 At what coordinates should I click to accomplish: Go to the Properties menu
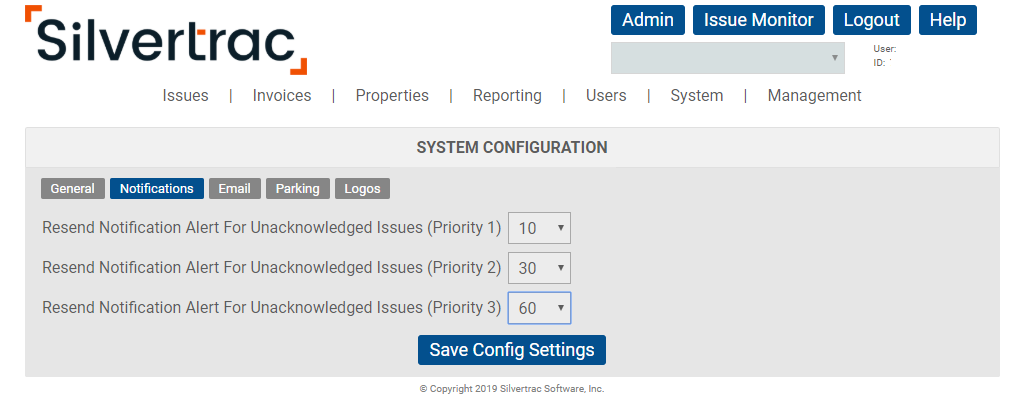[392, 96]
